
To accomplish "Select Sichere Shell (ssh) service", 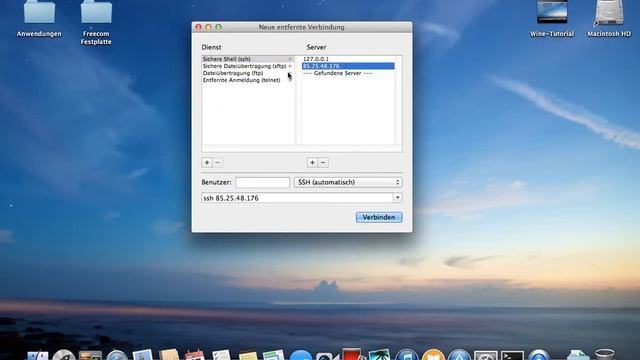I will (248, 59).
